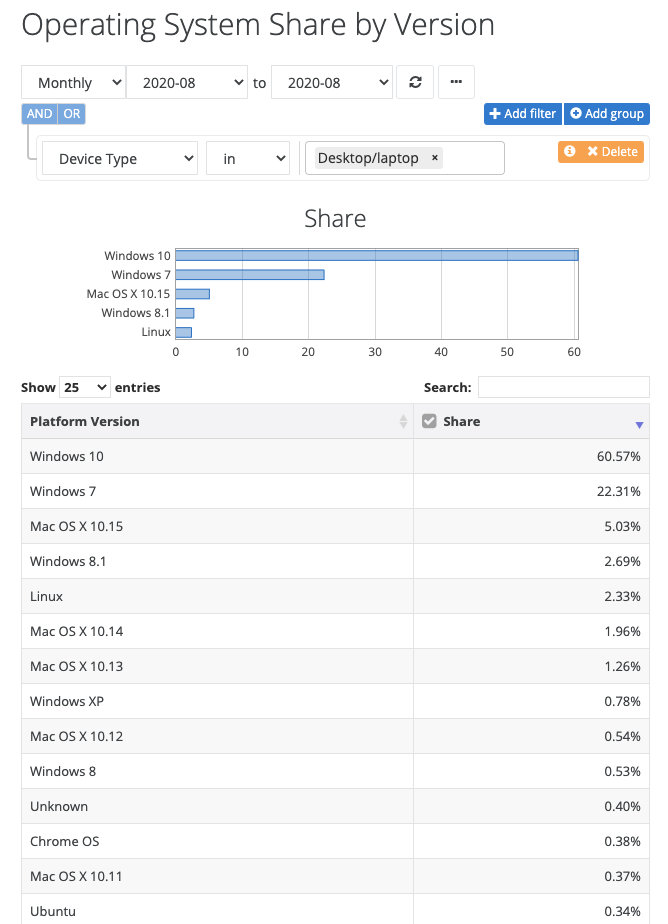Click the 1.96% share value
The width and height of the screenshot is (668, 924).
coord(622,631)
